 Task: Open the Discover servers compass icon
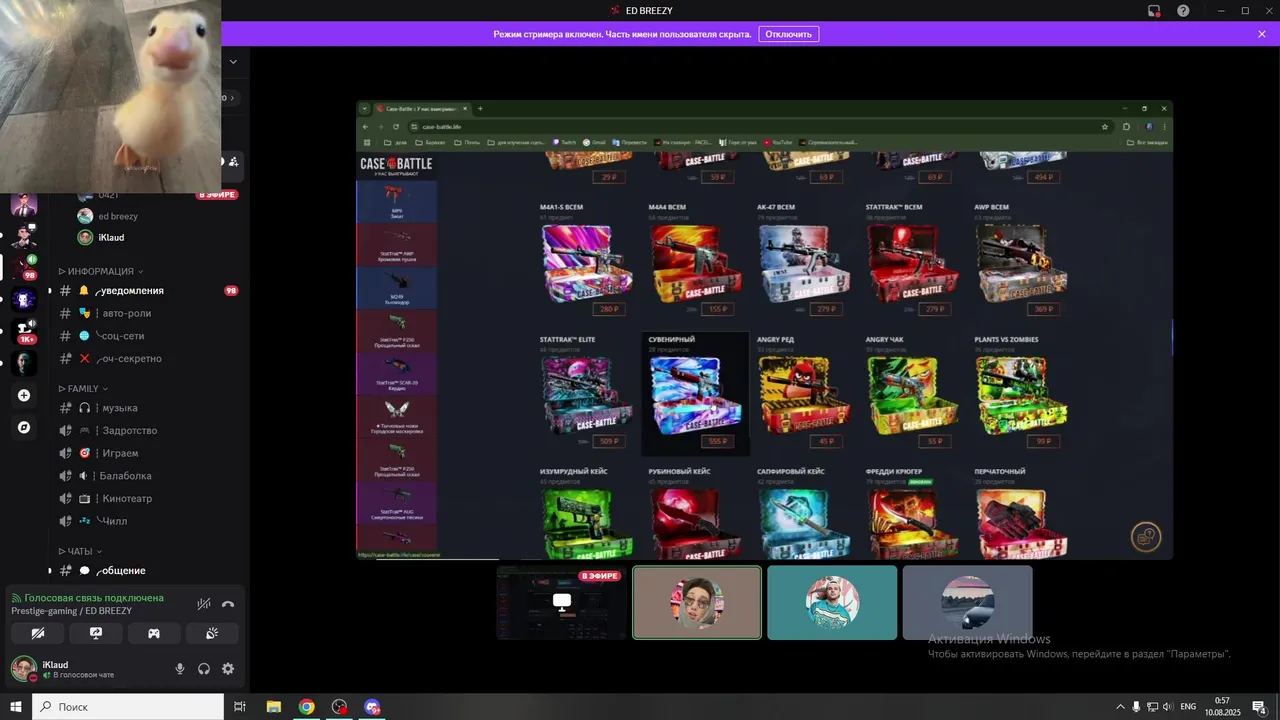point(24,427)
